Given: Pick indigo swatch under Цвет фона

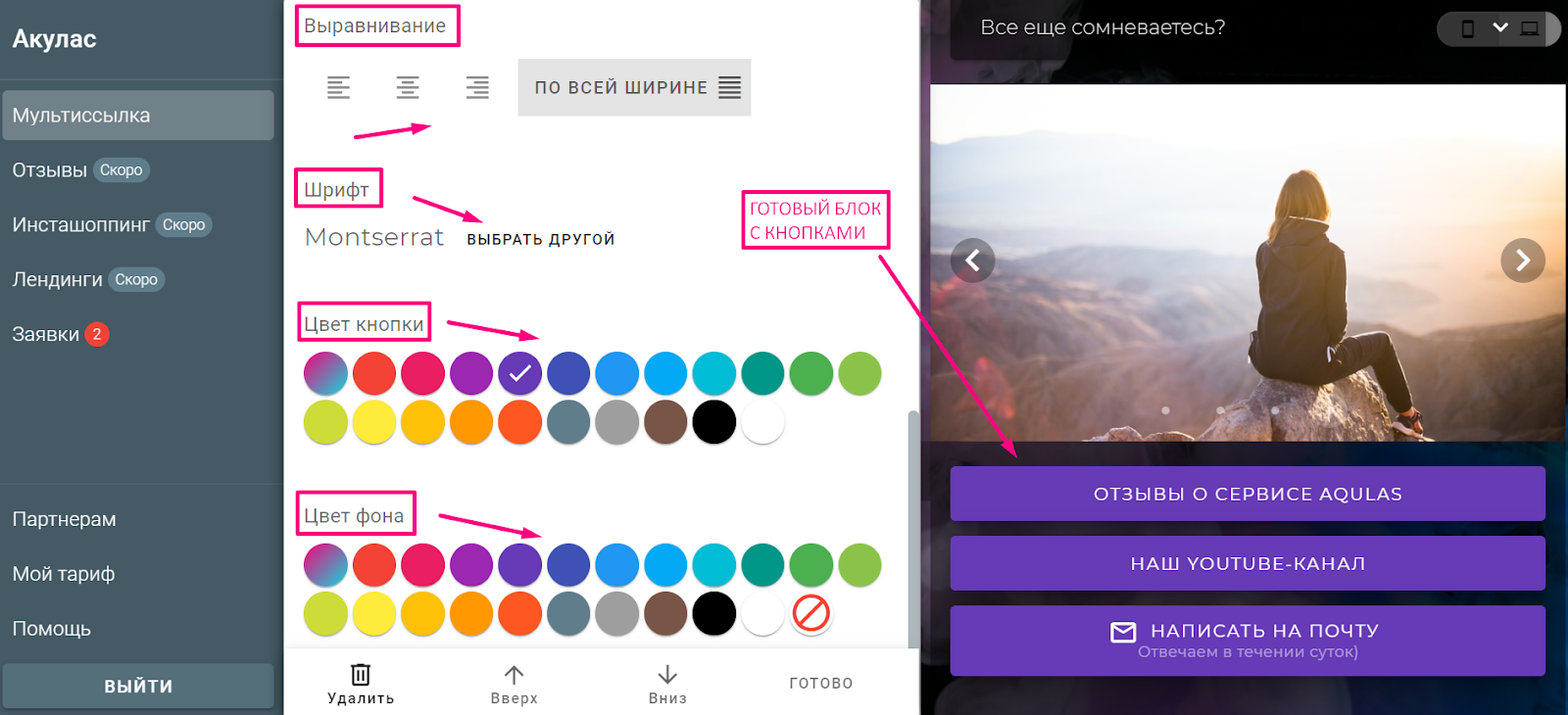Looking at the screenshot, I should [x=568, y=564].
